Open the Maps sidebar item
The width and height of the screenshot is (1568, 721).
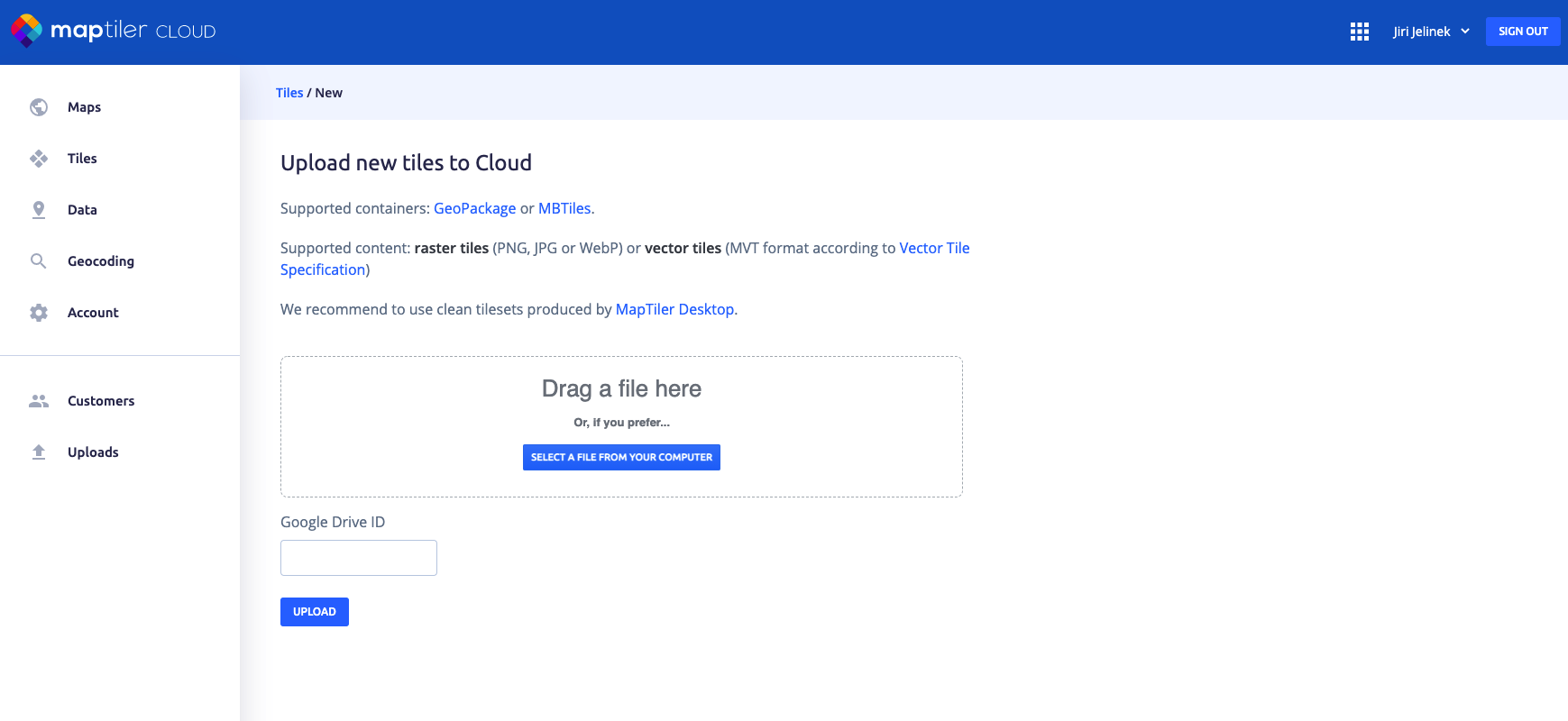pos(84,107)
